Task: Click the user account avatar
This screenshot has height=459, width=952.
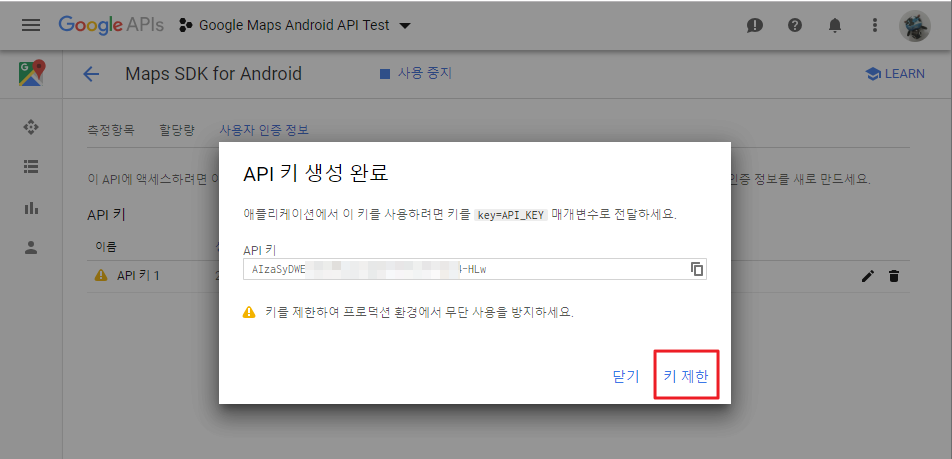Action: (914, 26)
